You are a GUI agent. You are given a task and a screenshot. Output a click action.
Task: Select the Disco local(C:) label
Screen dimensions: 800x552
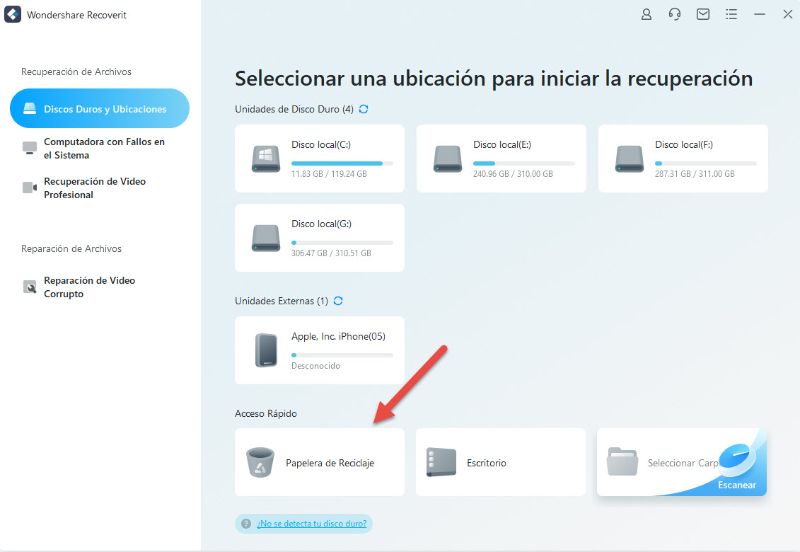tap(321, 144)
